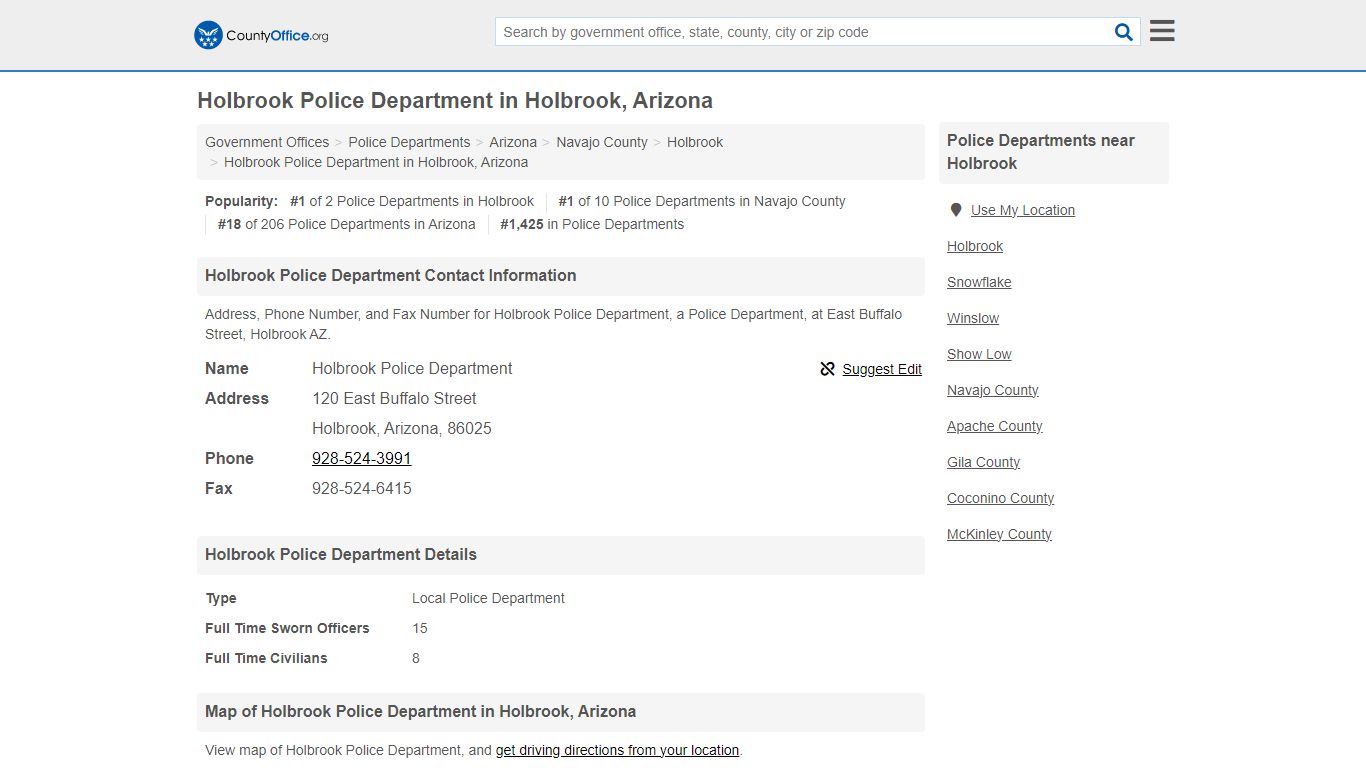Click get driving directions link
Viewport: 1366px width, 768px height.
(617, 750)
